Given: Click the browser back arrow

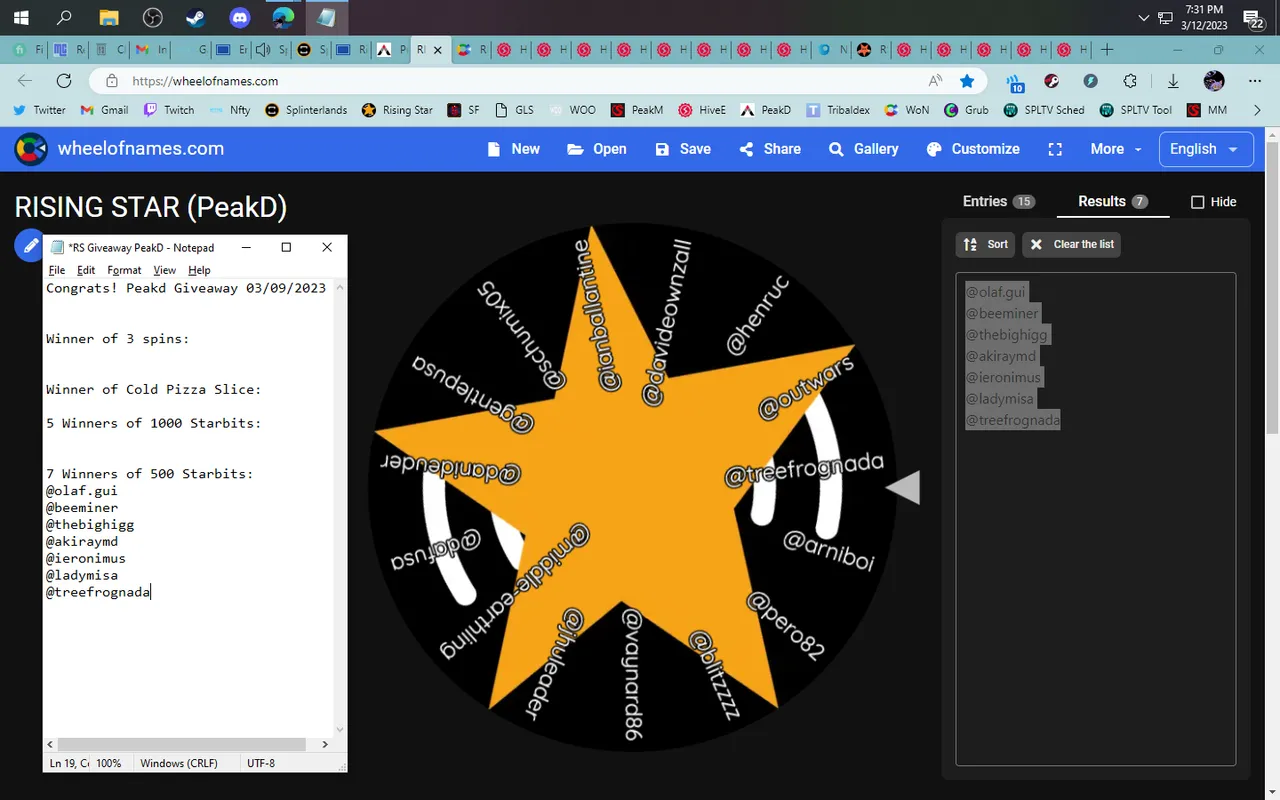Looking at the screenshot, I should pos(24,81).
